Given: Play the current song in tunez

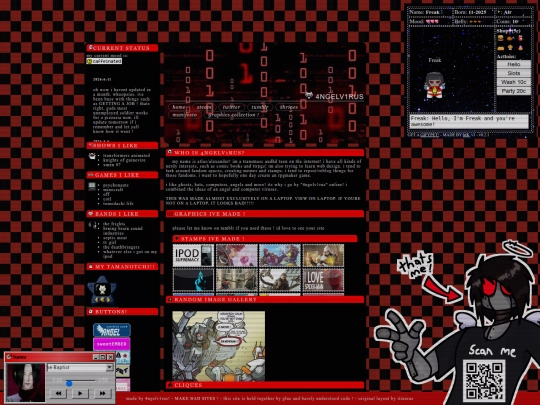Looking at the screenshot, I should [80, 393].
